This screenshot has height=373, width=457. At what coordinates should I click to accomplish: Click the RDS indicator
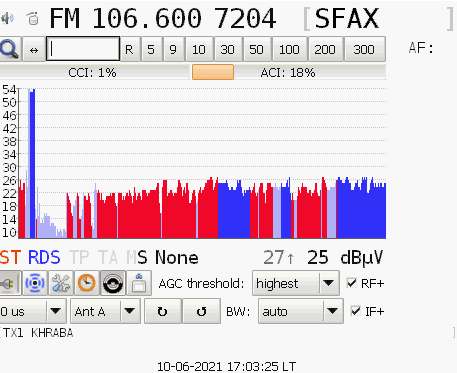pos(44,257)
